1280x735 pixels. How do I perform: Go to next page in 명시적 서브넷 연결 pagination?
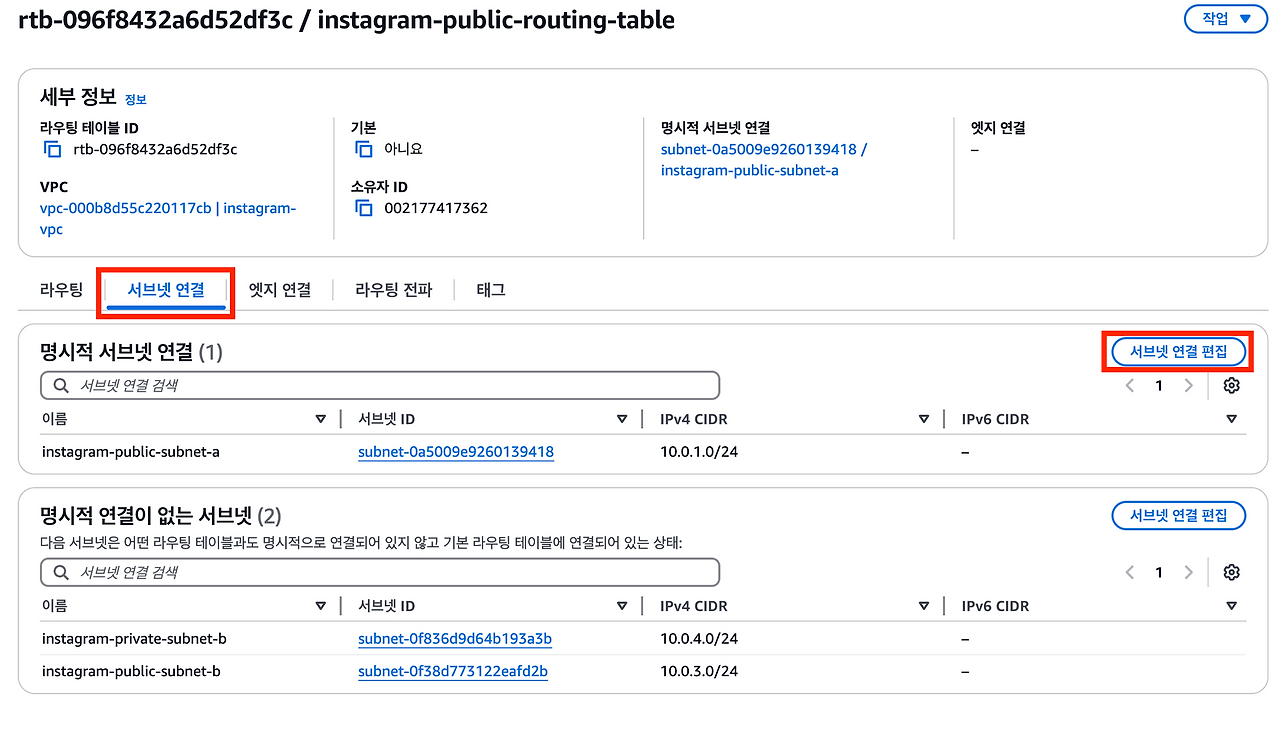(x=1188, y=385)
